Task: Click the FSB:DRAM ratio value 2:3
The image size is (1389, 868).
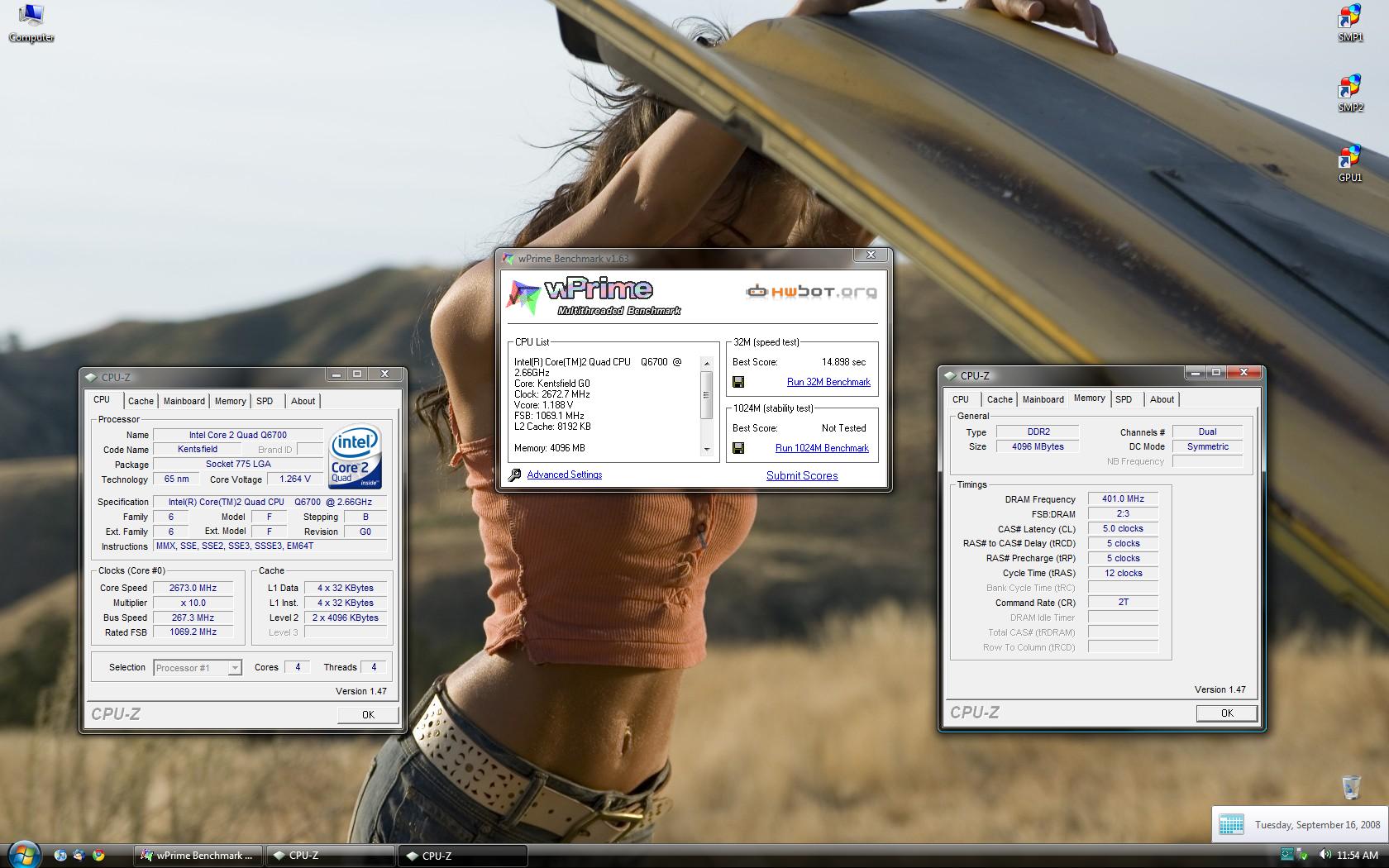Action: point(1123,513)
